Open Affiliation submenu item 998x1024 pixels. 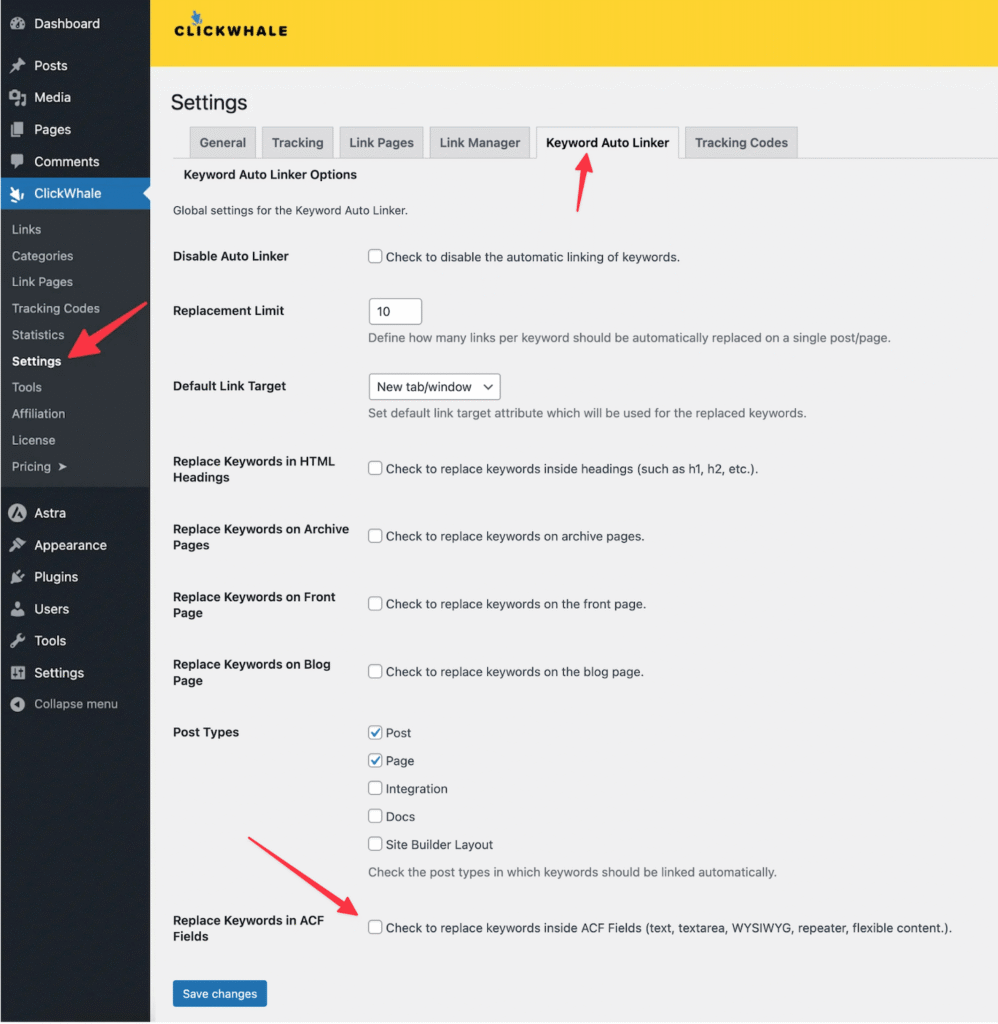[x=39, y=414]
